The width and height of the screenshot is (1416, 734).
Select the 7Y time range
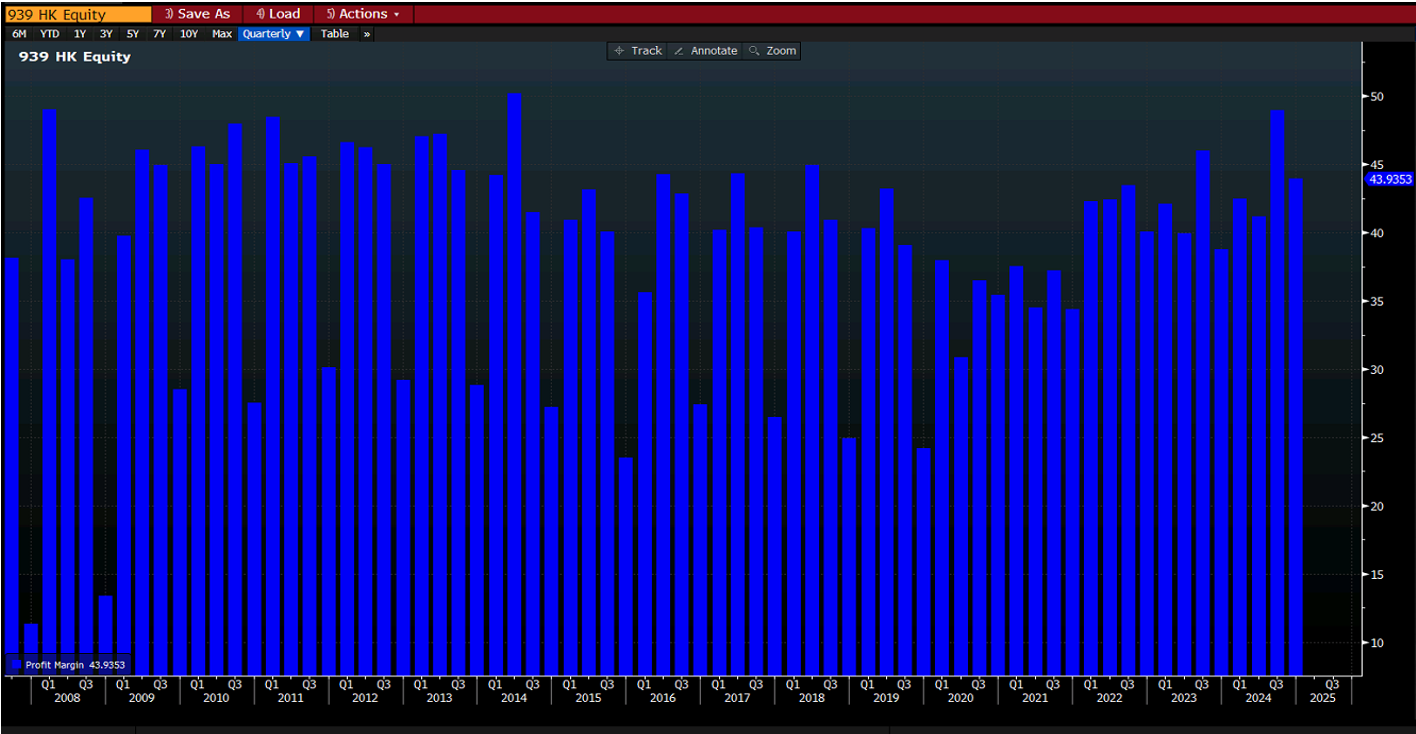[159, 34]
